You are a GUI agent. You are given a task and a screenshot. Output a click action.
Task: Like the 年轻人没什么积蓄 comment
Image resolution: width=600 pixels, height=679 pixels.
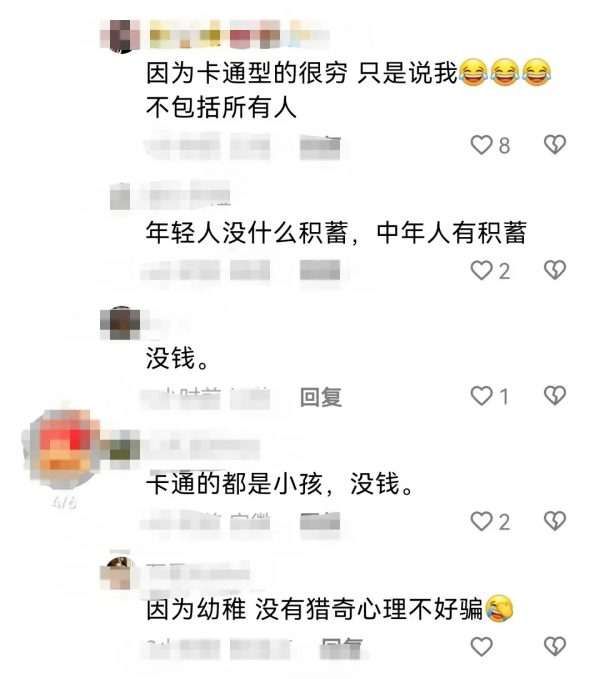(481, 270)
